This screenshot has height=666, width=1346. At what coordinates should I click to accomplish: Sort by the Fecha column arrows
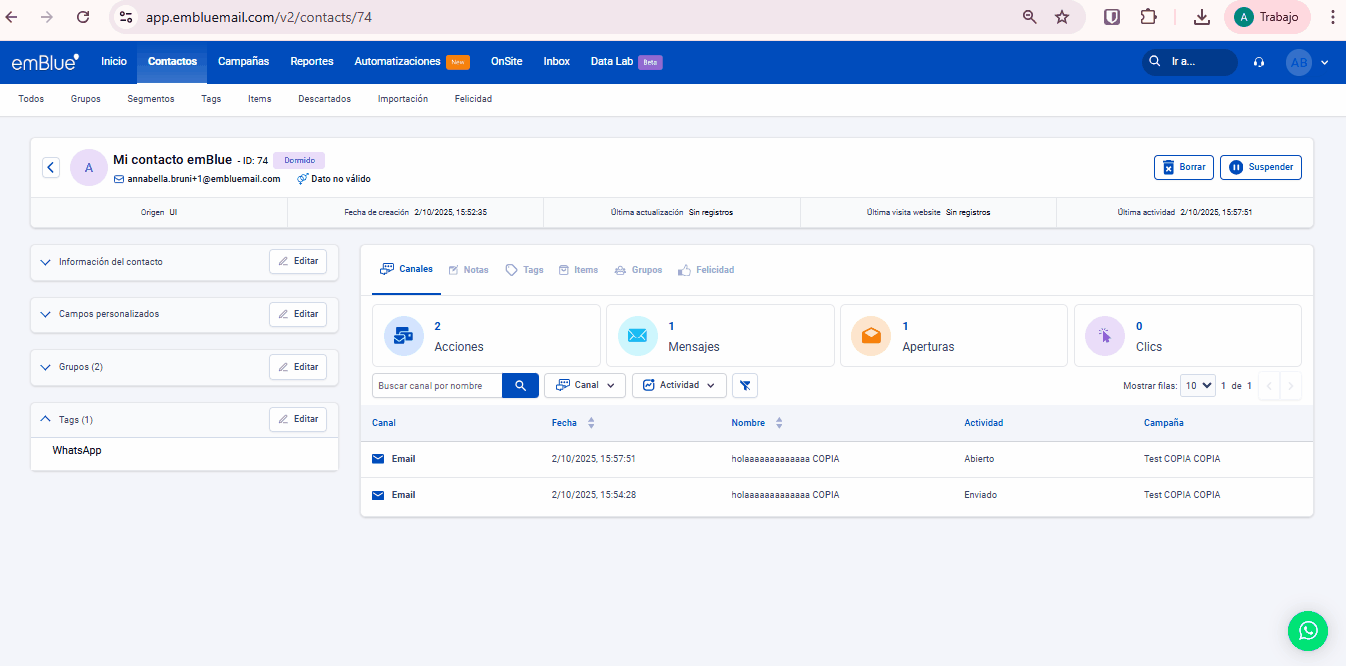(x=591, y=423)
